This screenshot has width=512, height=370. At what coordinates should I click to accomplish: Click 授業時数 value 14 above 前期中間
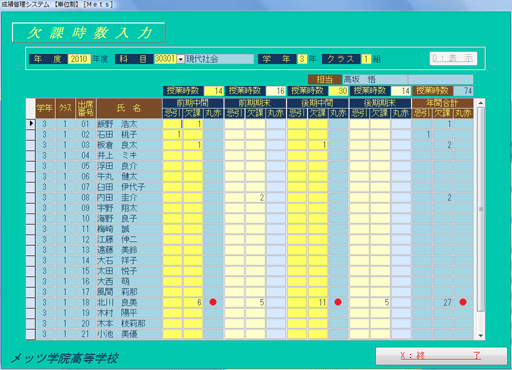[x=214, y=91]
